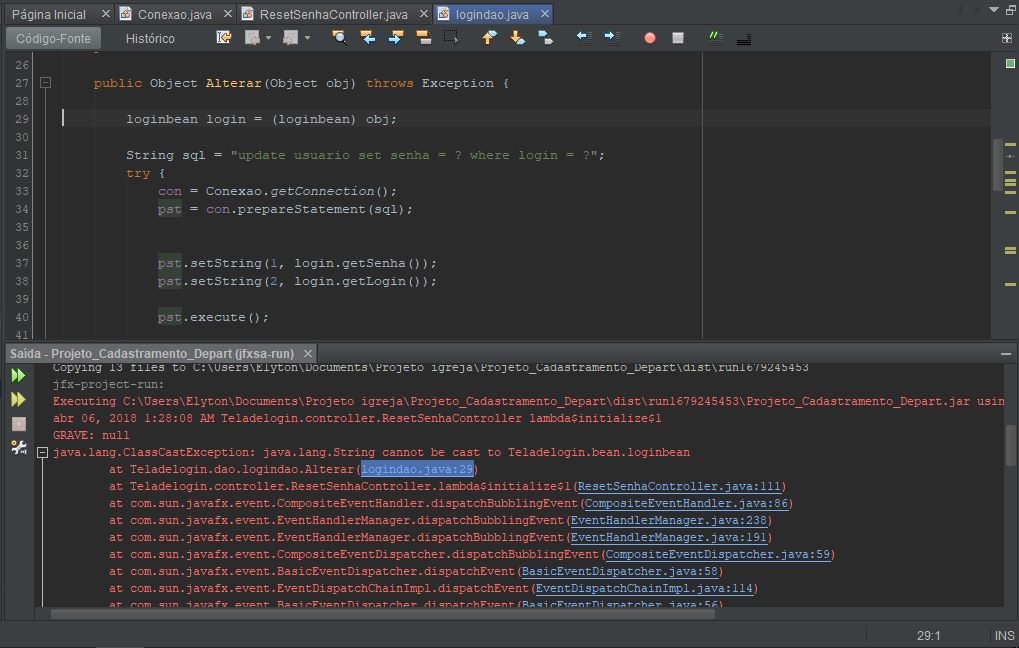Switch to ResetSenhaController.java tab
Image resolution: width=1019 pixels, height=648 pixels.
coord(333,14)
